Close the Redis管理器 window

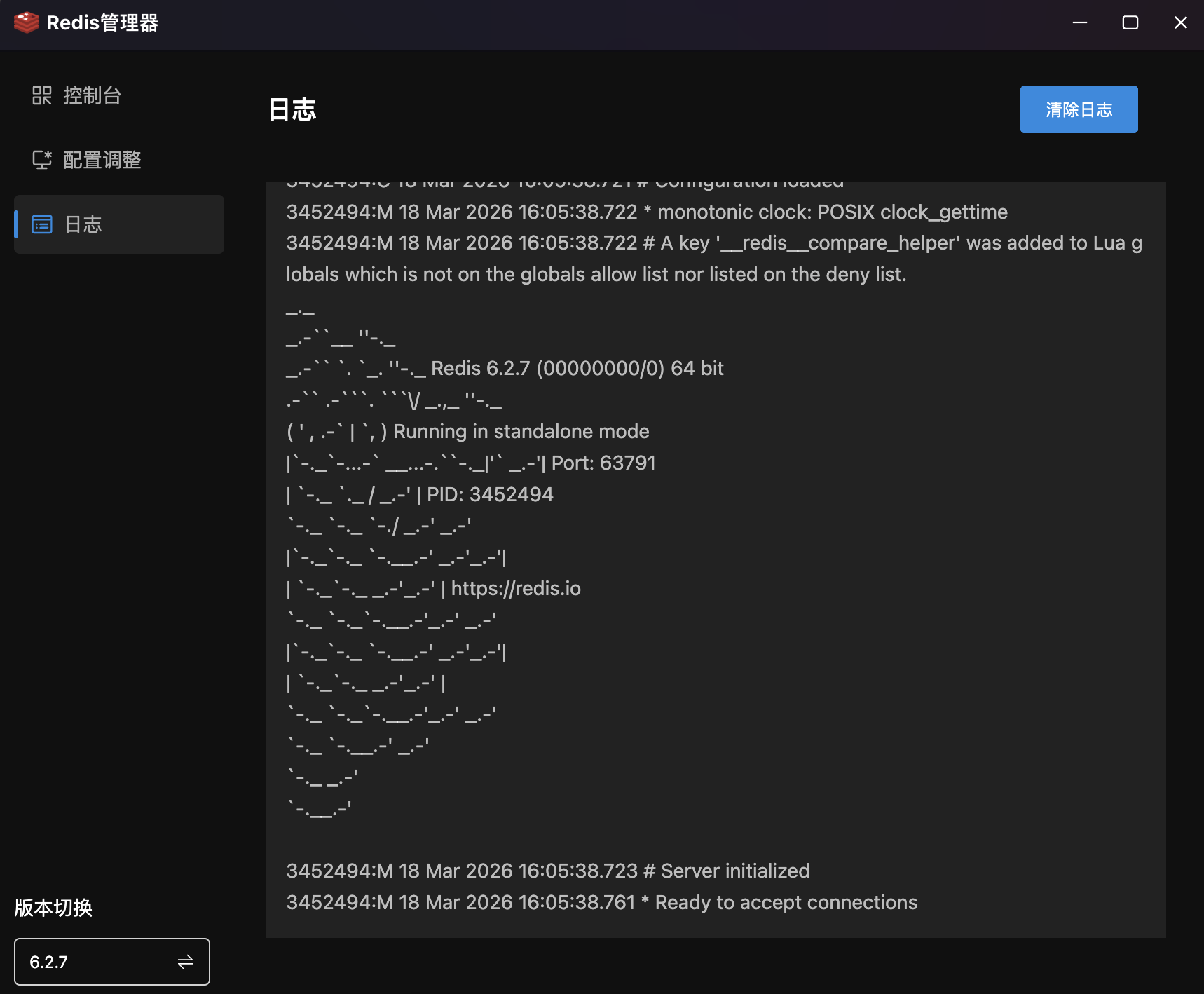(x=1181, y=22)
